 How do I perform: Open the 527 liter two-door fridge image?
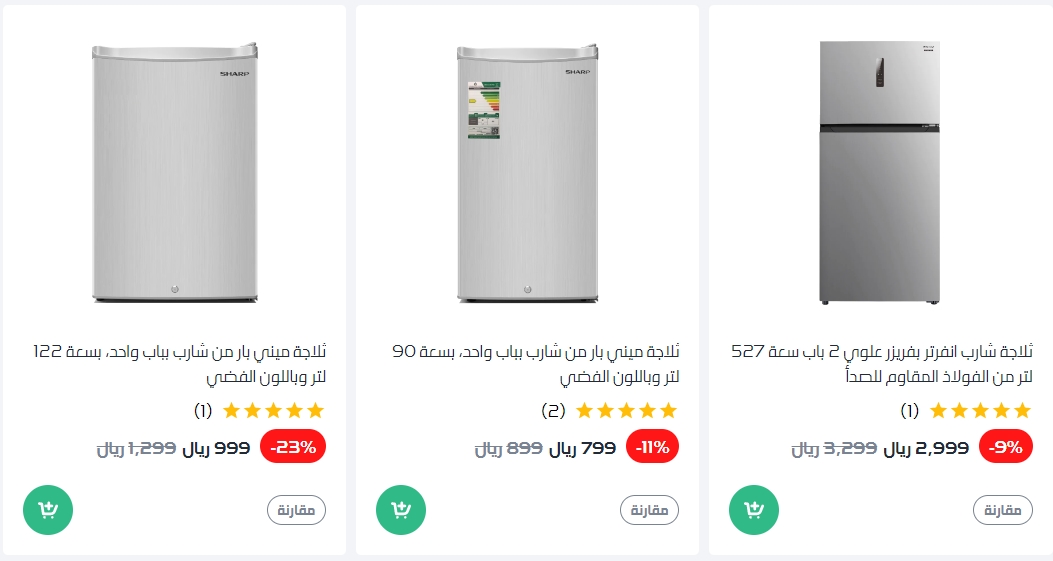point(880,173)
